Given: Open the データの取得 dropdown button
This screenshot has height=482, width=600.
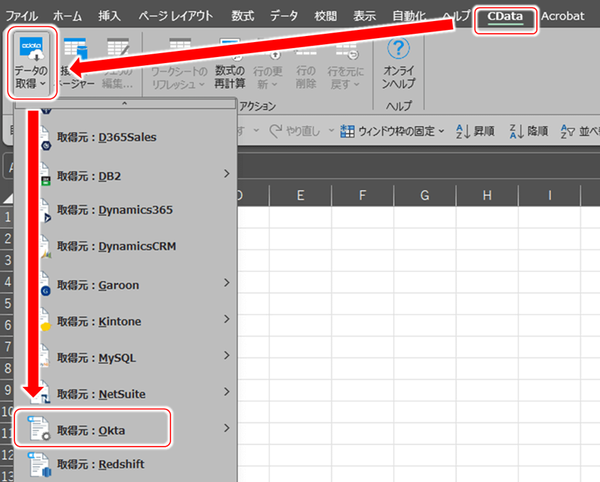Looking at the screenshot, I should tap(32, 63).
